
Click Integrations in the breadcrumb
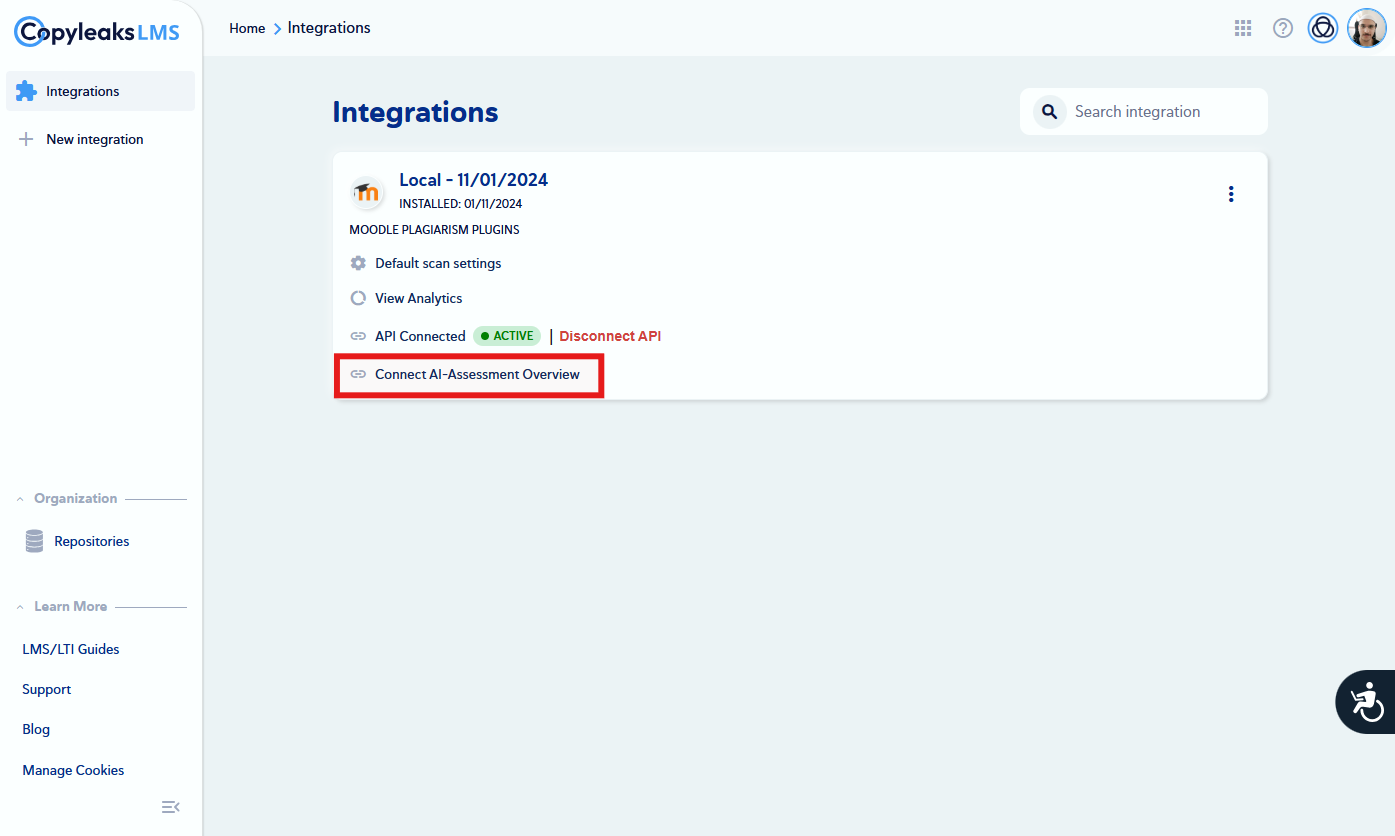329,28
